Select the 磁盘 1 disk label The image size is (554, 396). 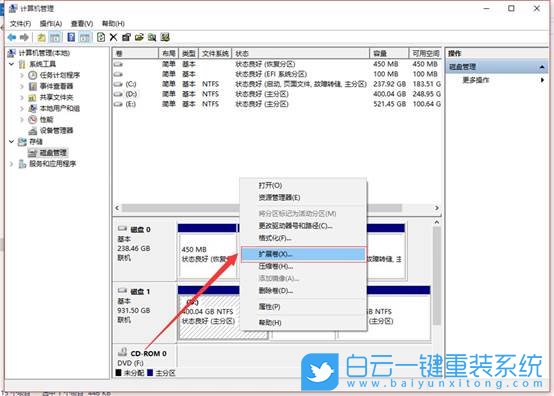pos(140,291)
